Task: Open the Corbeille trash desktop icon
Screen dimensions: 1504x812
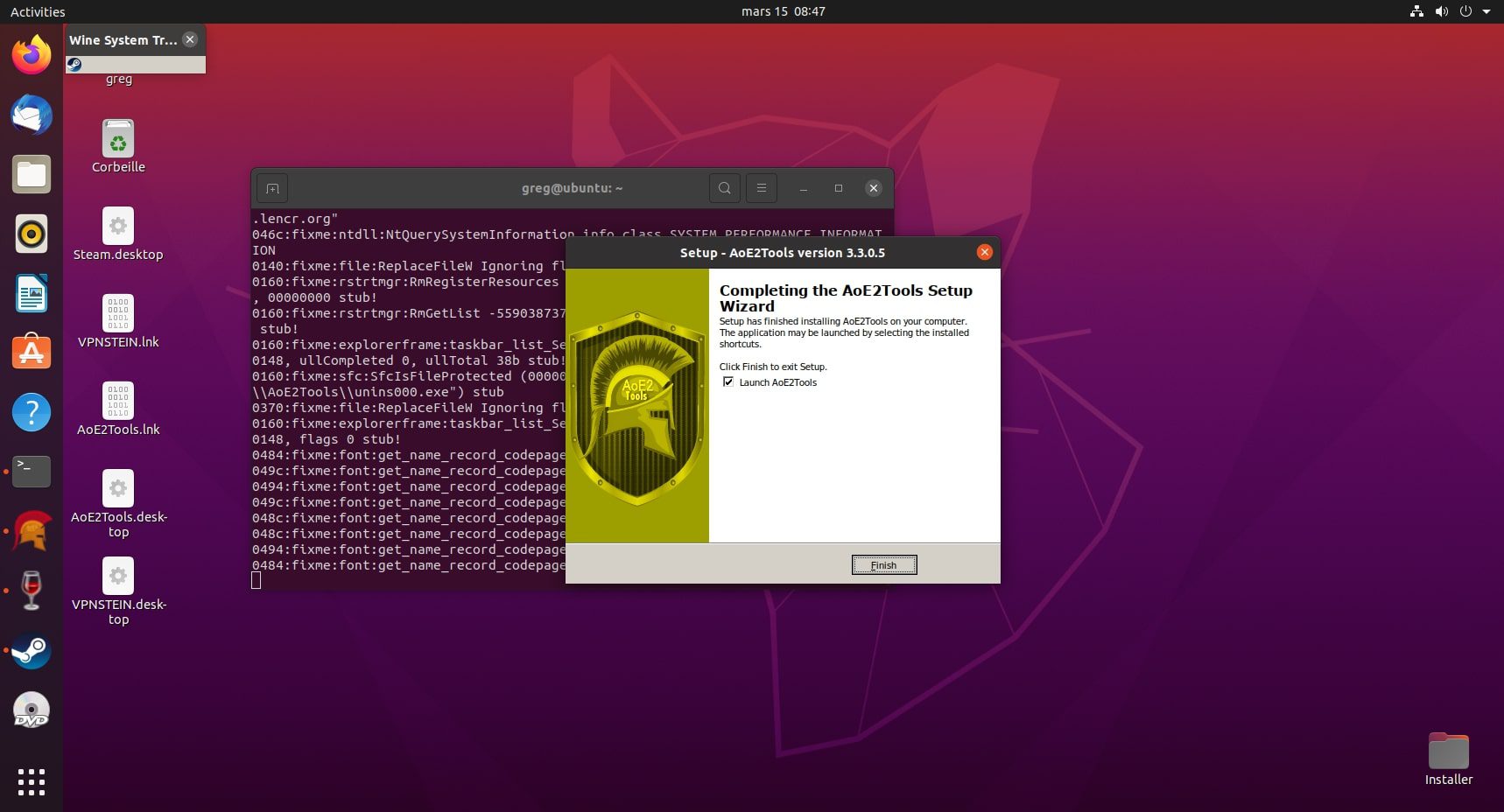Action: tap(118, 146)
